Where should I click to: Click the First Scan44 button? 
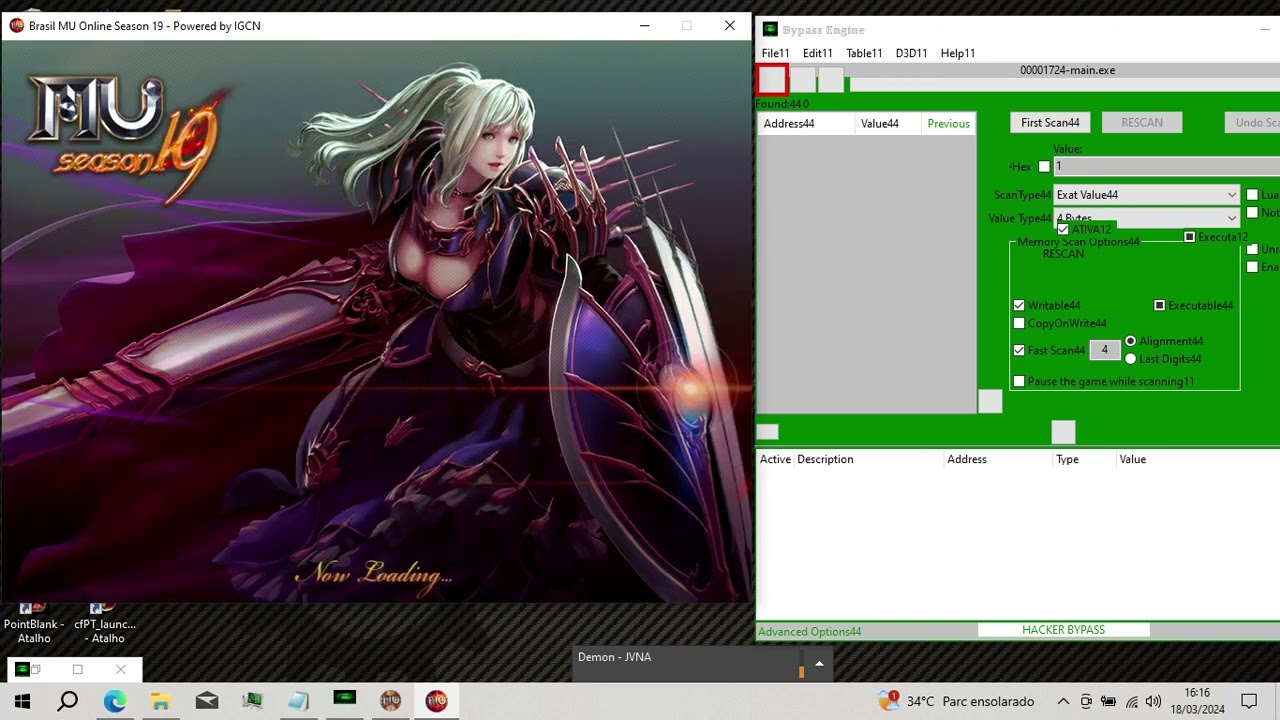click(x=1050, y=122)
